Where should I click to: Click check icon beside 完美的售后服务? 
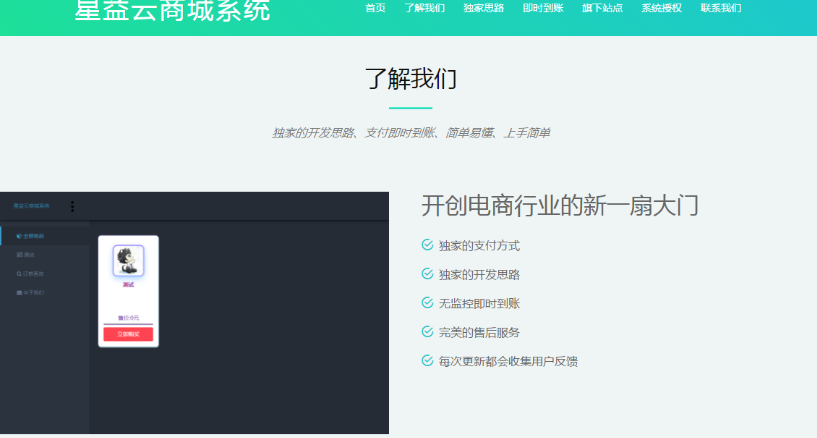pyautogui.click(x=427, y=332)
